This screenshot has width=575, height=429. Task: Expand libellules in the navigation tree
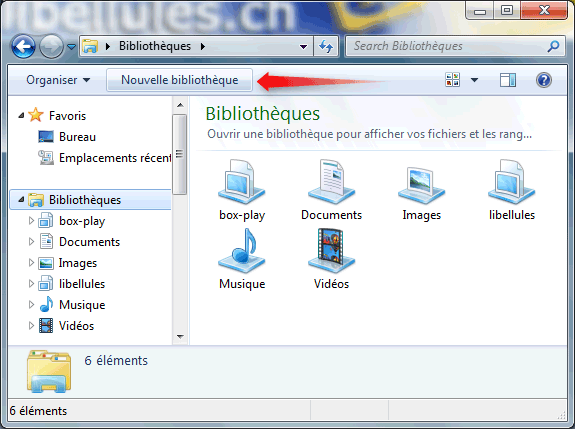pyautogui.click(x=31, y=284)
